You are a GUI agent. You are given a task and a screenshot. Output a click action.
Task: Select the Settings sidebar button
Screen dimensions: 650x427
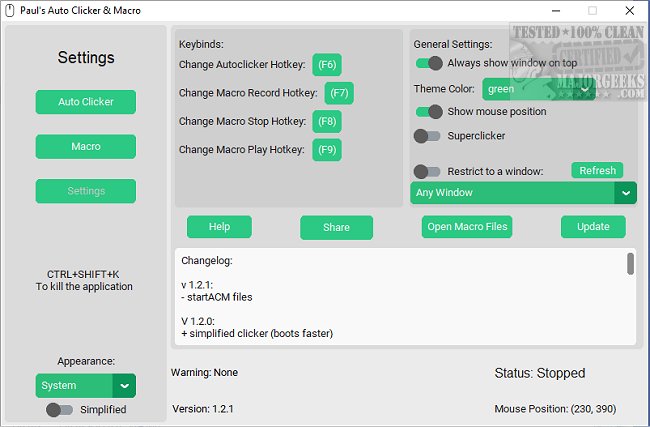coord(86,191)
